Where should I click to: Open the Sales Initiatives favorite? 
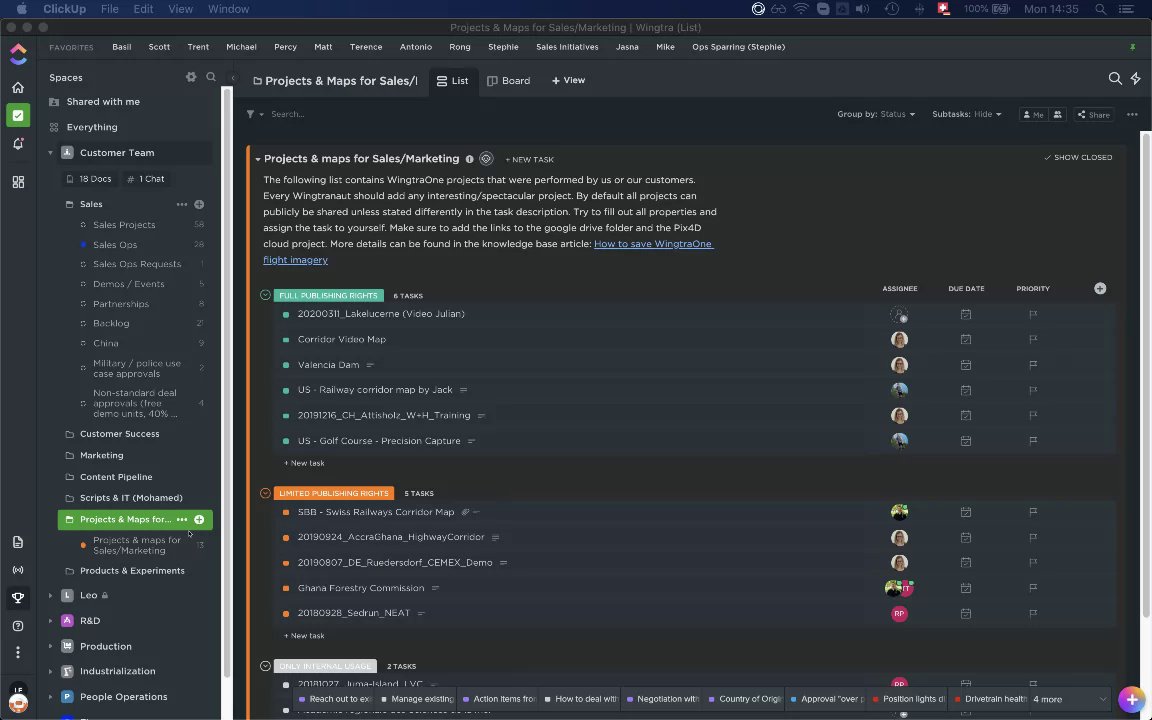coord(567,47)
